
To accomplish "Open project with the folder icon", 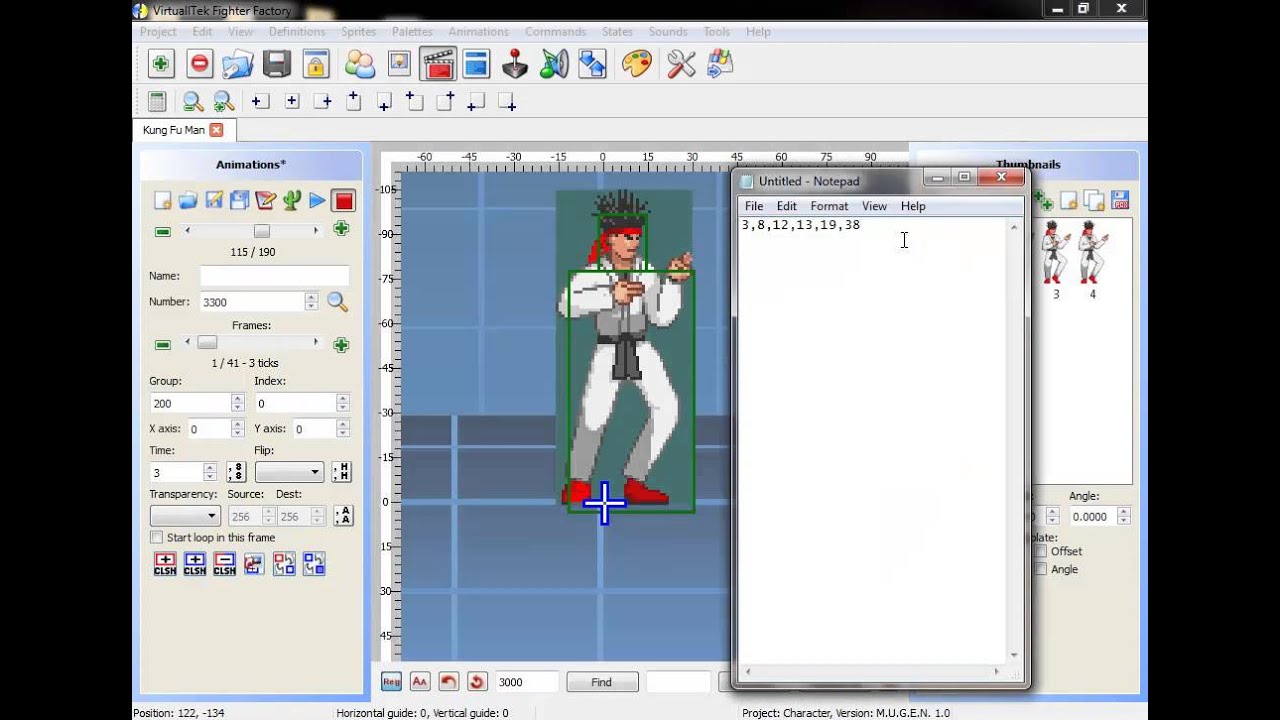I will click(x=238, y=64).
